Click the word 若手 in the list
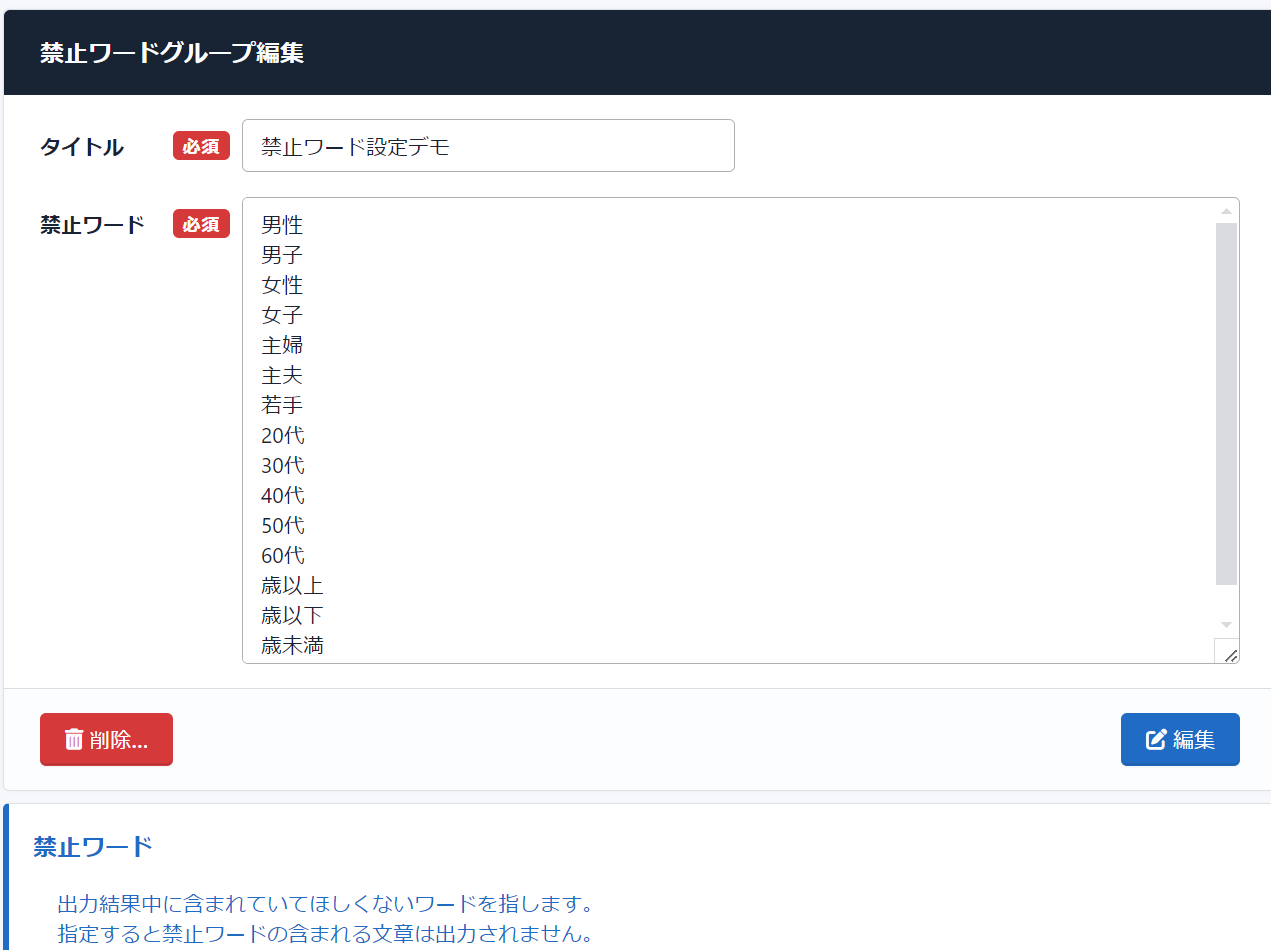1271x950 pixels. coord(282,405)
